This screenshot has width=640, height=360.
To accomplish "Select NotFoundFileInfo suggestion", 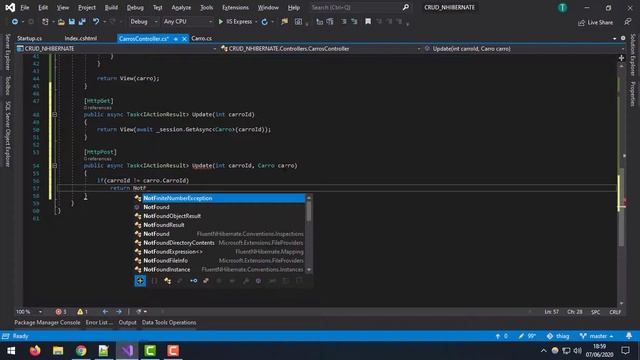I will (x=219, y=261).
